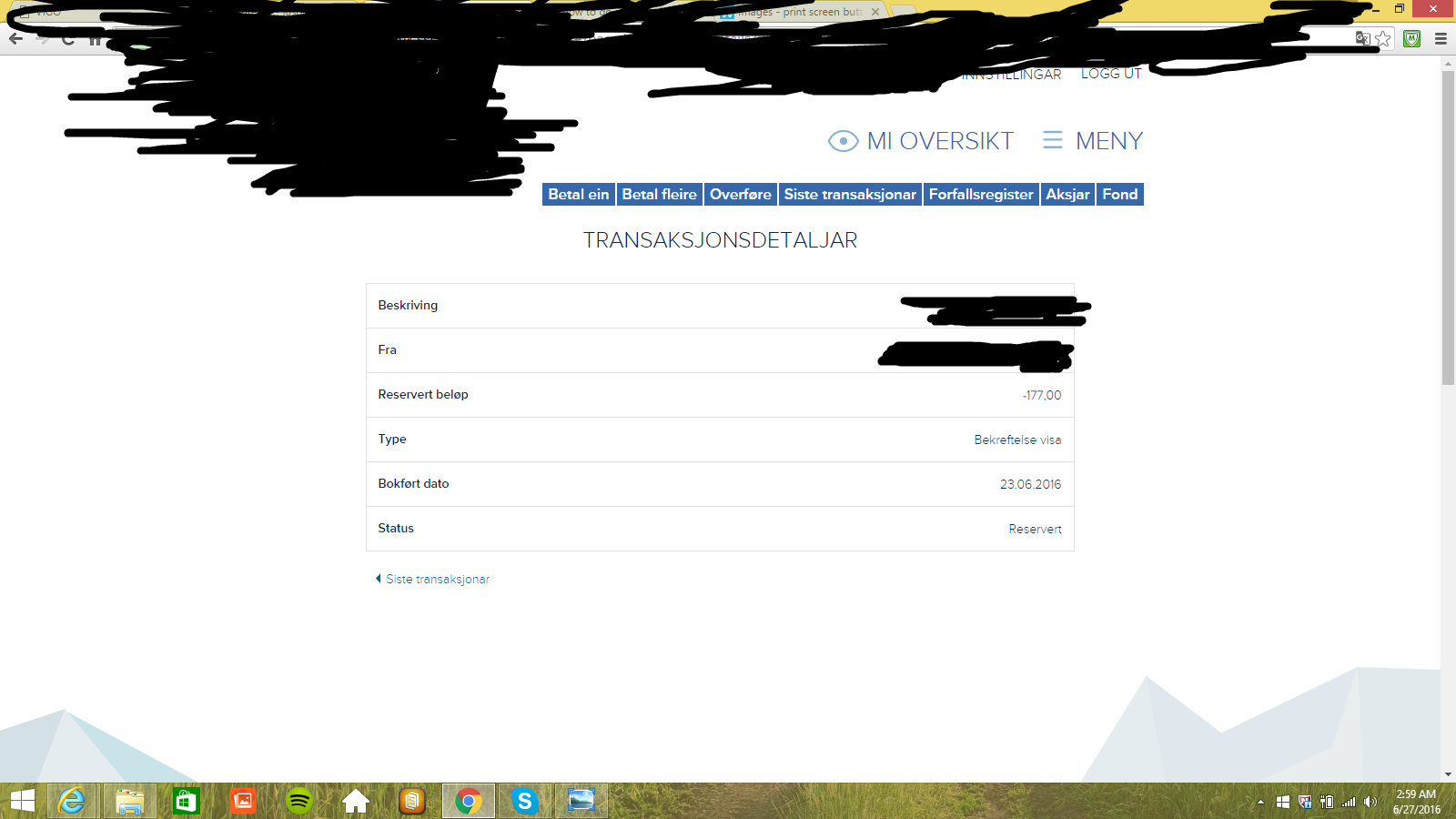
Task: Open the Forfallsregister tab
Action: [981, 195]
